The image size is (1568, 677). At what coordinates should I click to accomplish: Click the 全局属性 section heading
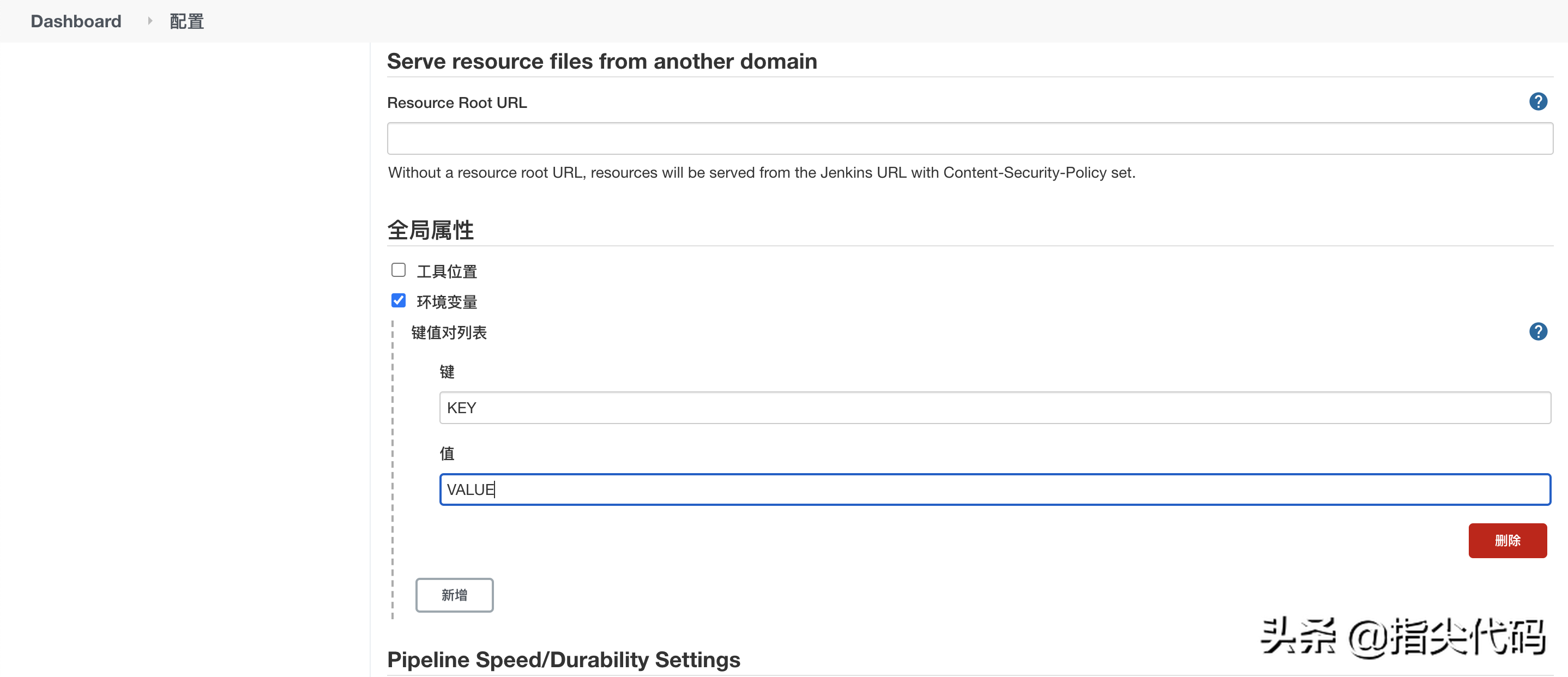pyautogui.click(x=430, y=230)
